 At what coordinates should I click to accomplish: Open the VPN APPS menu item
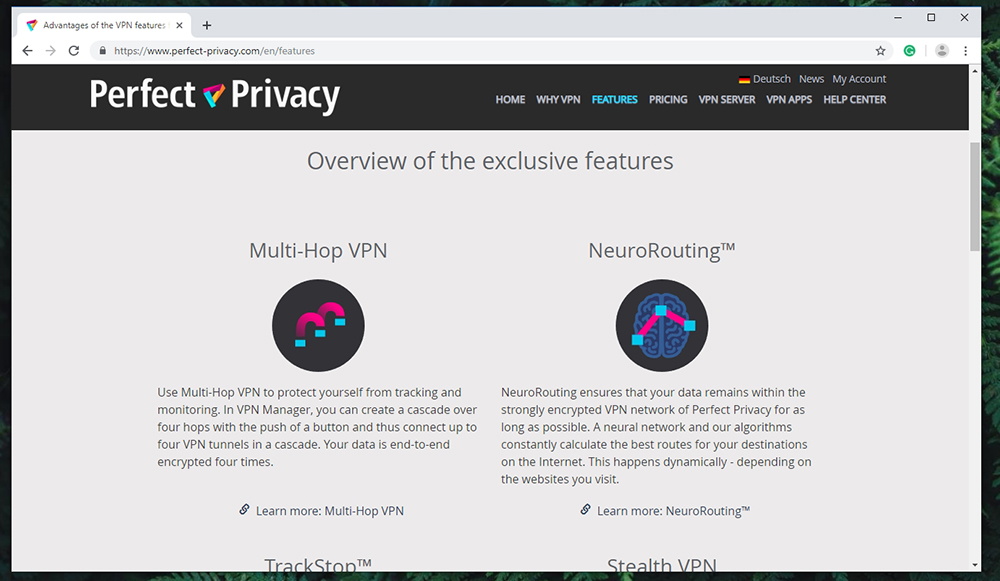click(789, 99)
